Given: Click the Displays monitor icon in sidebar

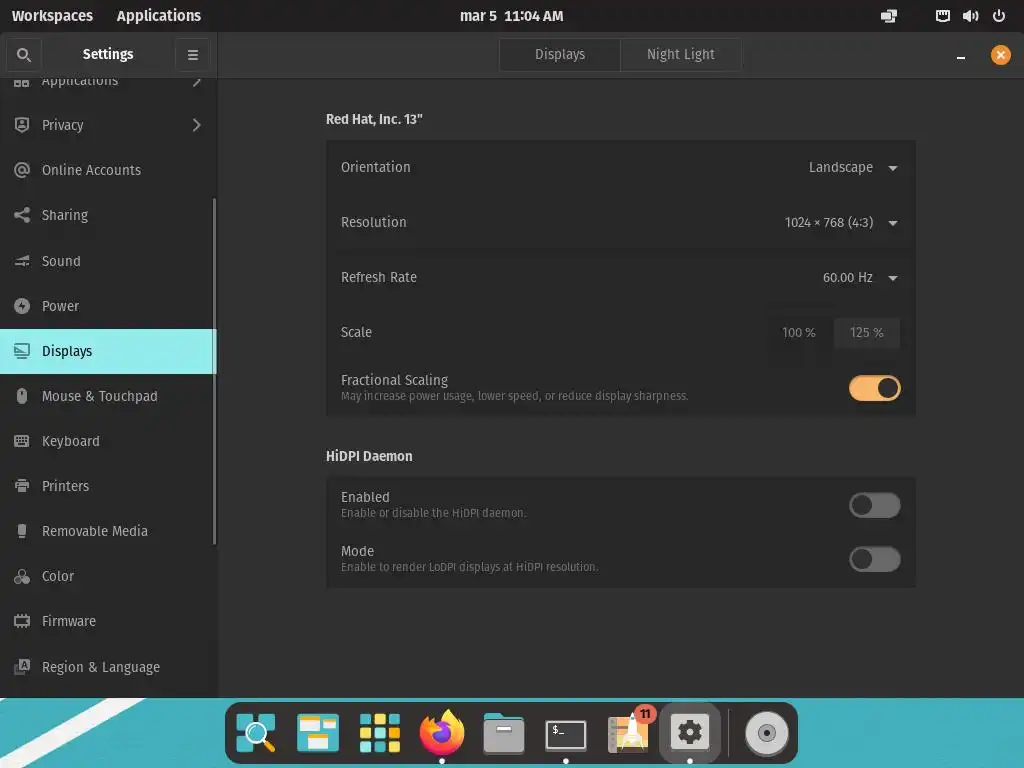Looking at the screenshot, I should coord(22,351).
